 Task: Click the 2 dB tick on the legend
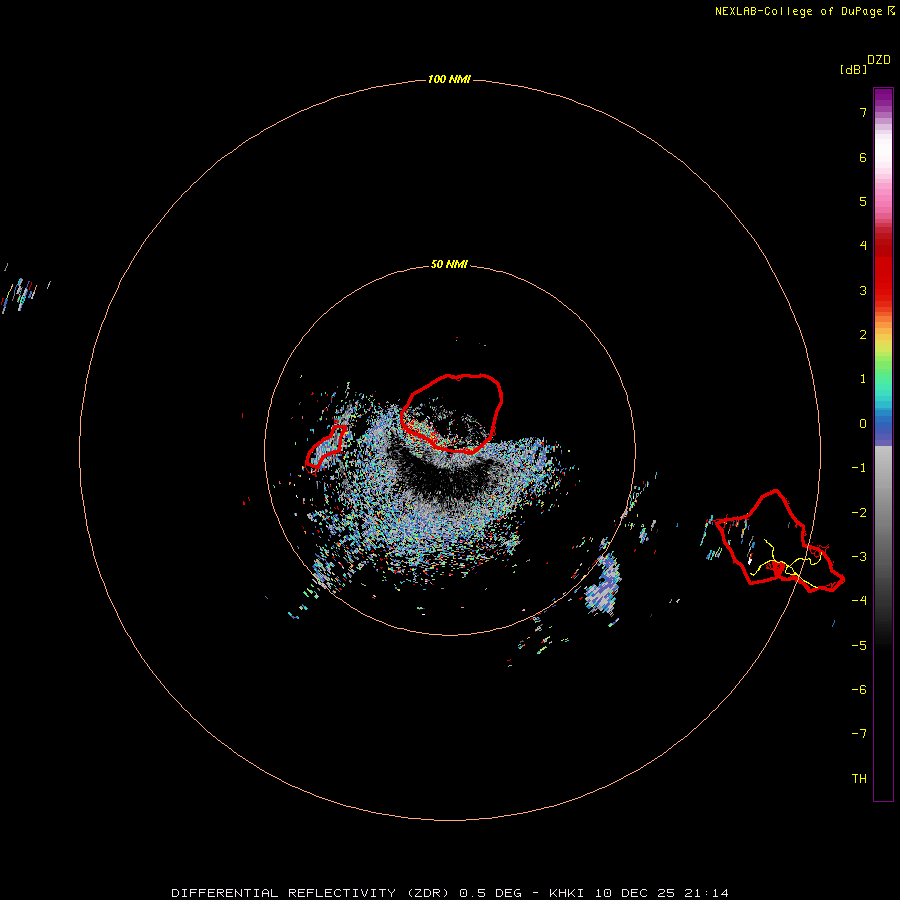click(863, 335)
